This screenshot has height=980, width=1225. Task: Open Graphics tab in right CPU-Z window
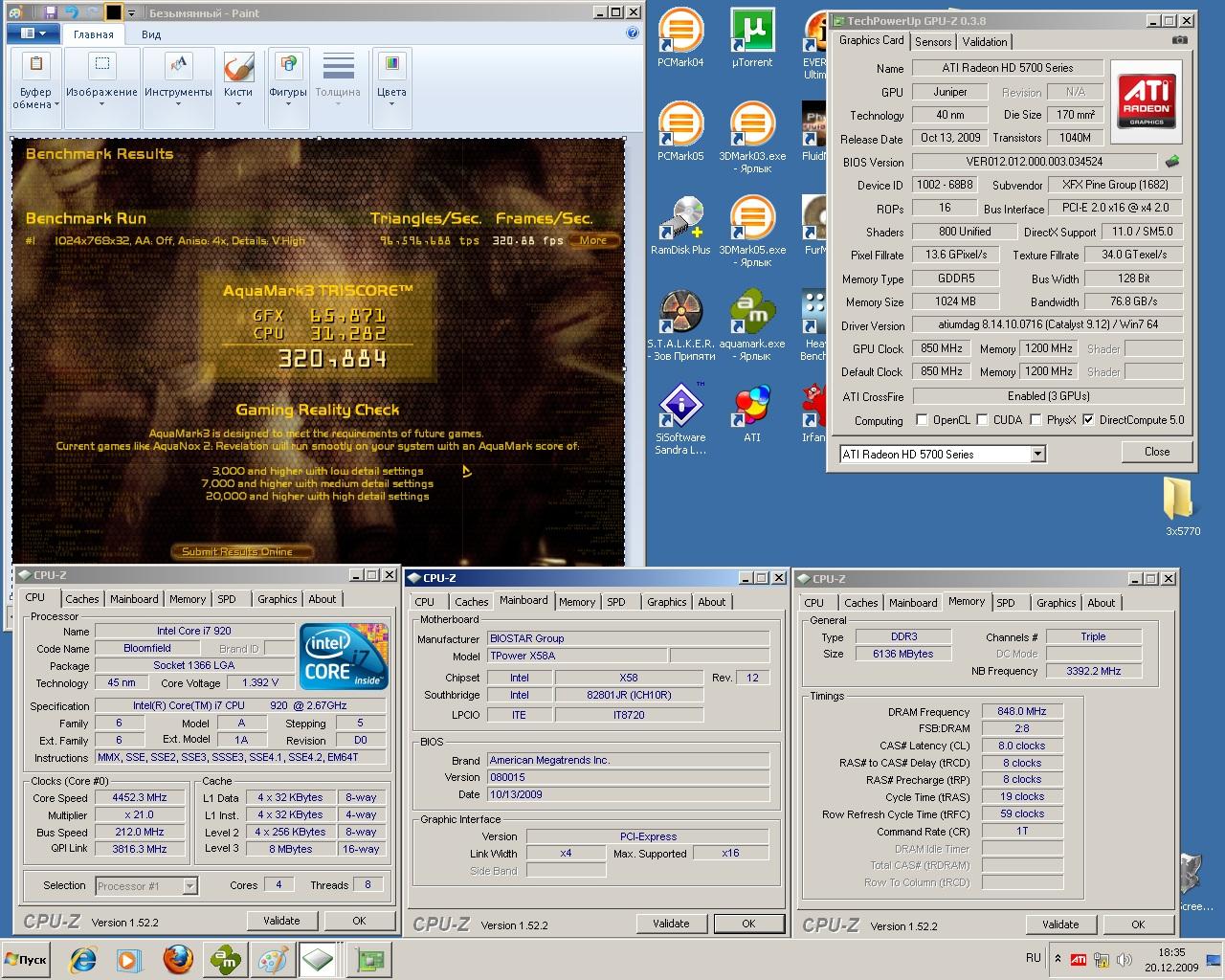coord(1056,602)
